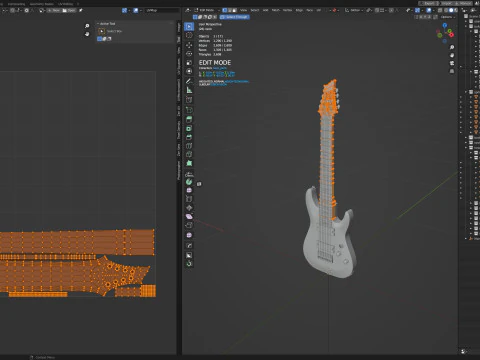Open the View menu in 3D viewport
Screen dimensions: 480x360
pyautogui.click(x=244, y=10)
